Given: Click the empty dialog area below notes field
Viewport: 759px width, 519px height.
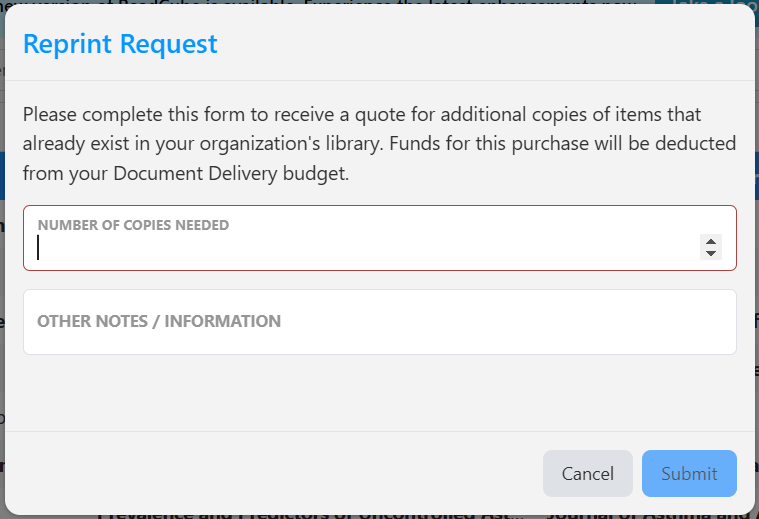Looking at the screenshot, I should pyautogui.click(x=379, y=392).
